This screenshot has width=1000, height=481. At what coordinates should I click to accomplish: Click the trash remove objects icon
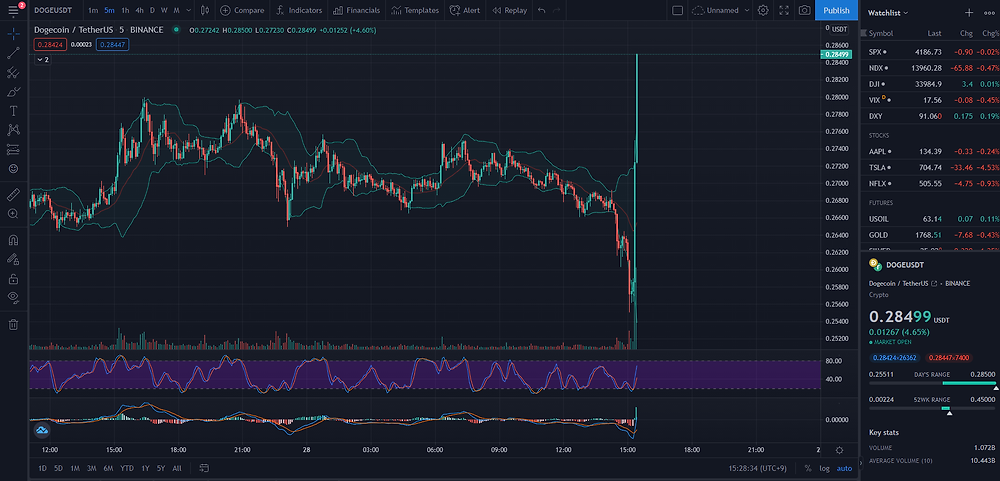point(13,325)
